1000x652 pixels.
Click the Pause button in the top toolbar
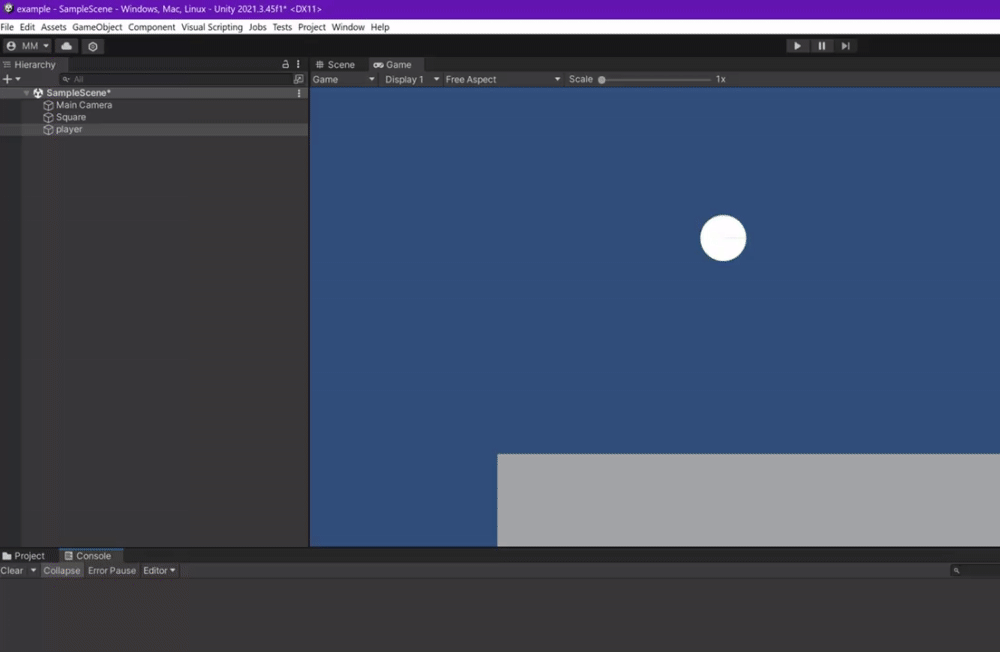821,46
